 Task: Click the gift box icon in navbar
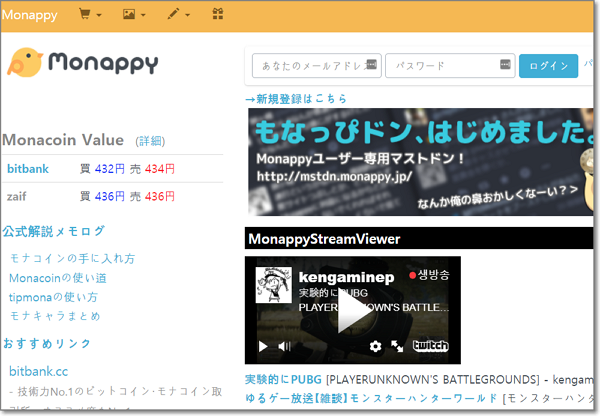tap(218, 15)
